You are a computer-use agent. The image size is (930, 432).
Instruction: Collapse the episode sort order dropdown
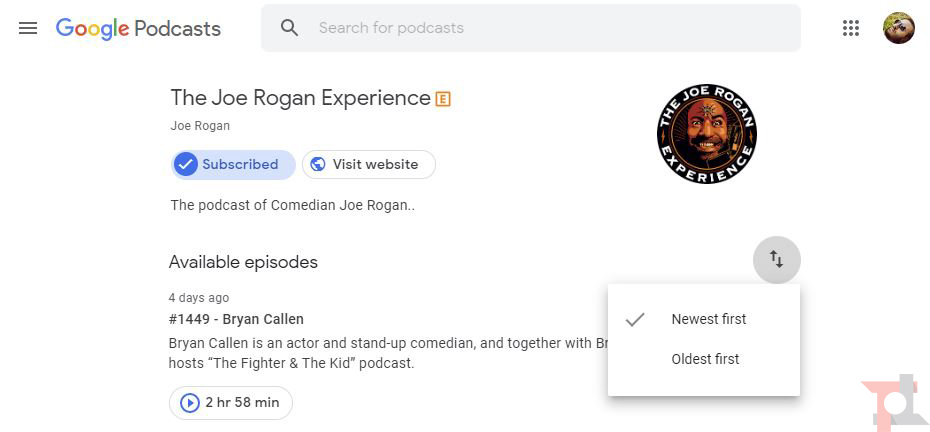click(776, 260)
